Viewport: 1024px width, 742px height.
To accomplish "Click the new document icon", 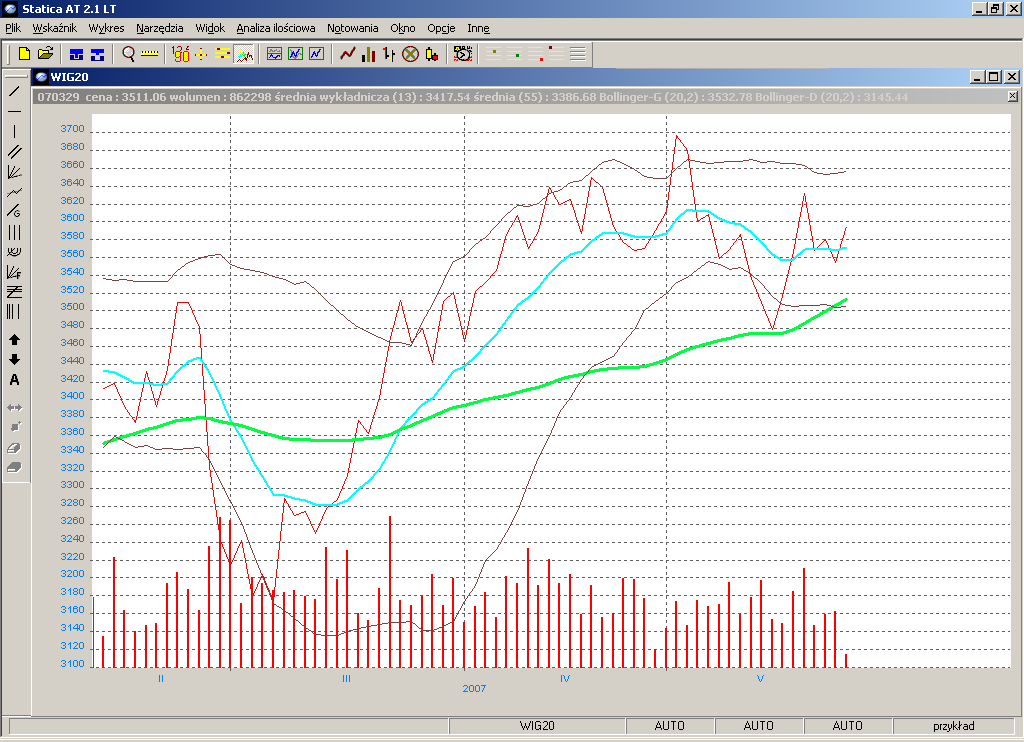I will coord(24,54).
